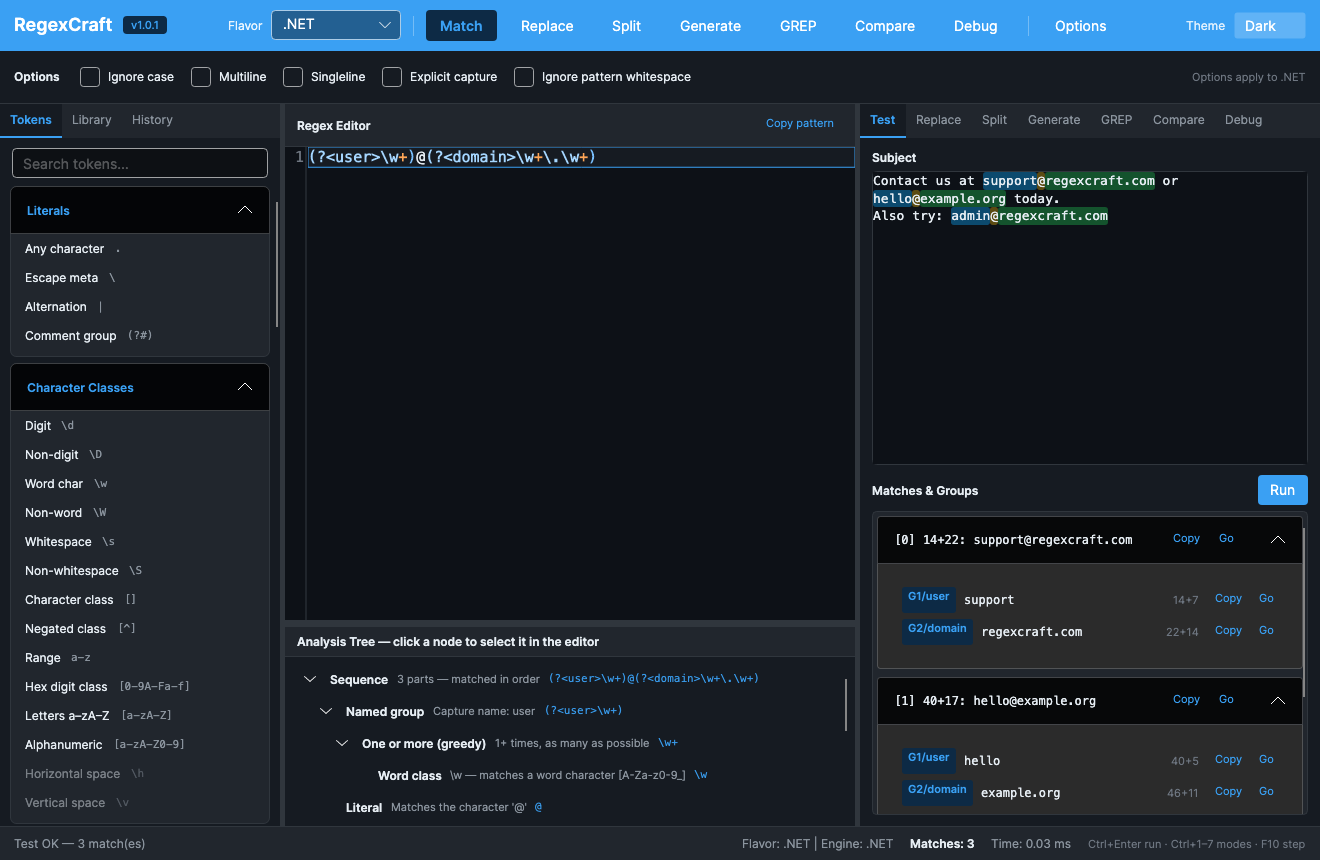The height and width of the screenshot is (860, 1320).
Task: Open the Library tab in left panel
Action: (x=92, y=120)
